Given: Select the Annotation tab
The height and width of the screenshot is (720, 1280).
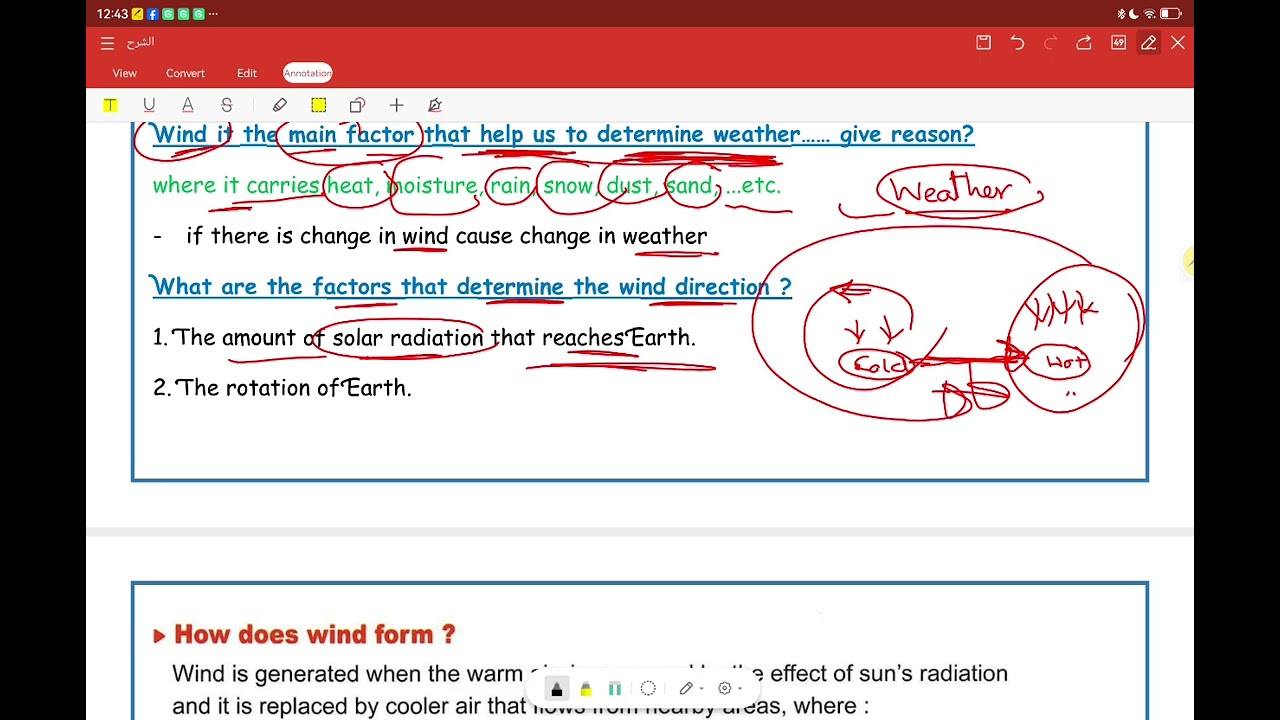Looking at the screenshot, I should pyautogui.click(x=308, y=73).
